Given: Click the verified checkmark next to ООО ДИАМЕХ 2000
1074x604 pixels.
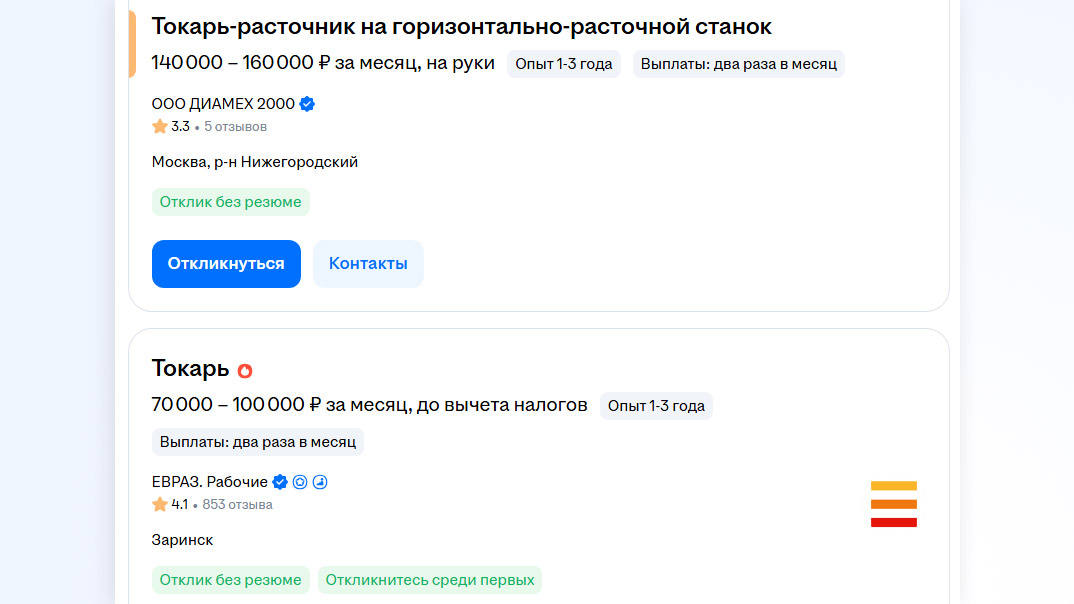Looking at the screenshot, I should [308, 104].
